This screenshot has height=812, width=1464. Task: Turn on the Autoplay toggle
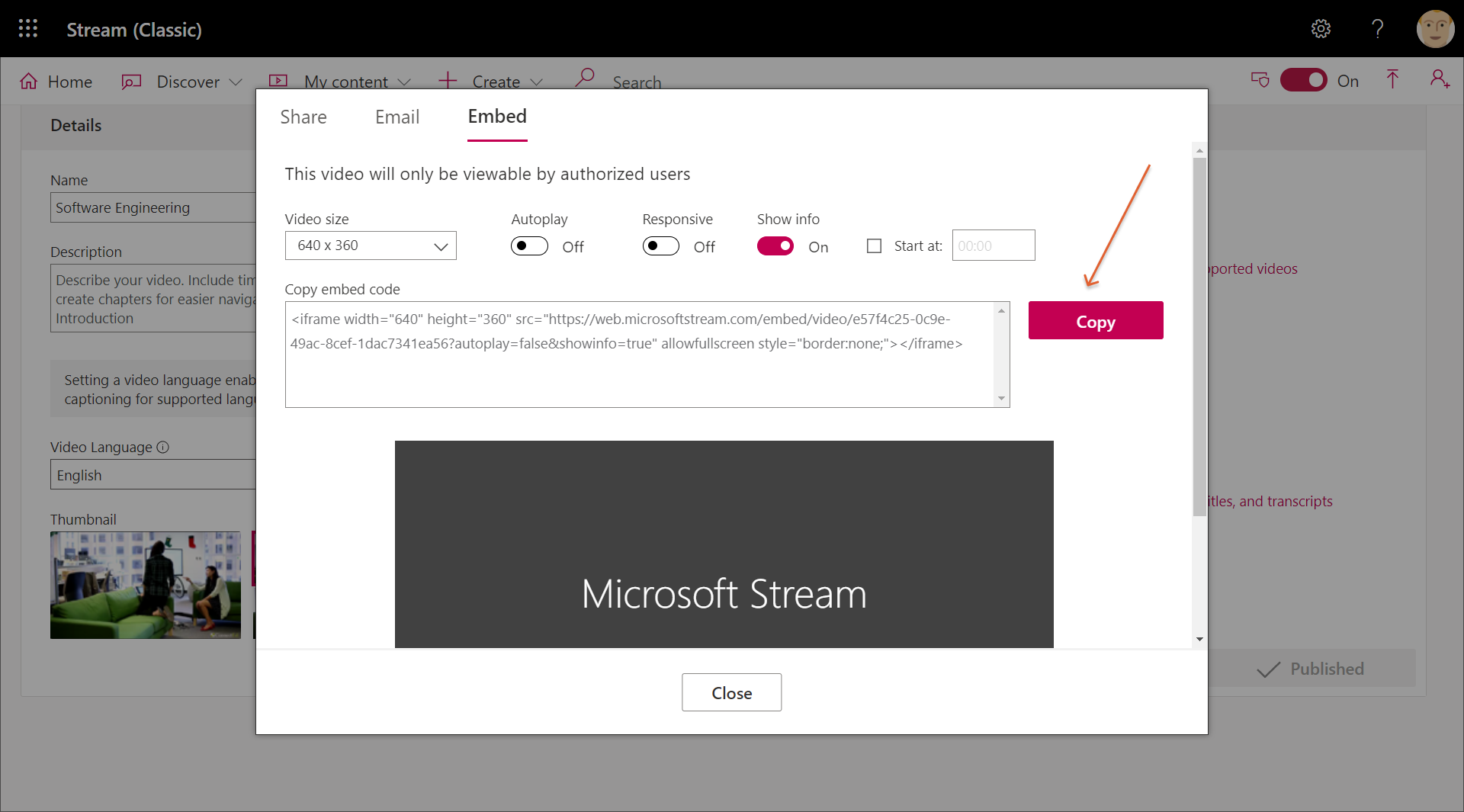pos(529,246)
